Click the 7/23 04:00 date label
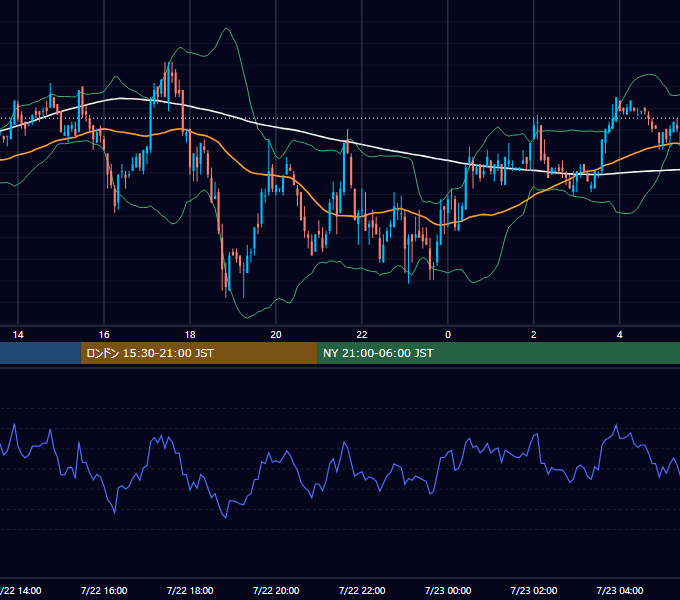Screen dimensions: 680x600 click(620, 590)
